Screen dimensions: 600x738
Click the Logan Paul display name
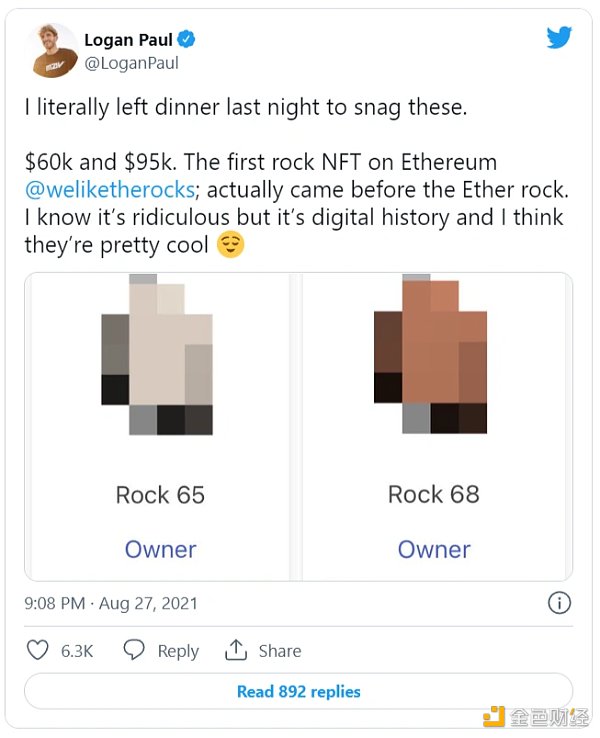click(x=128, y=41)
